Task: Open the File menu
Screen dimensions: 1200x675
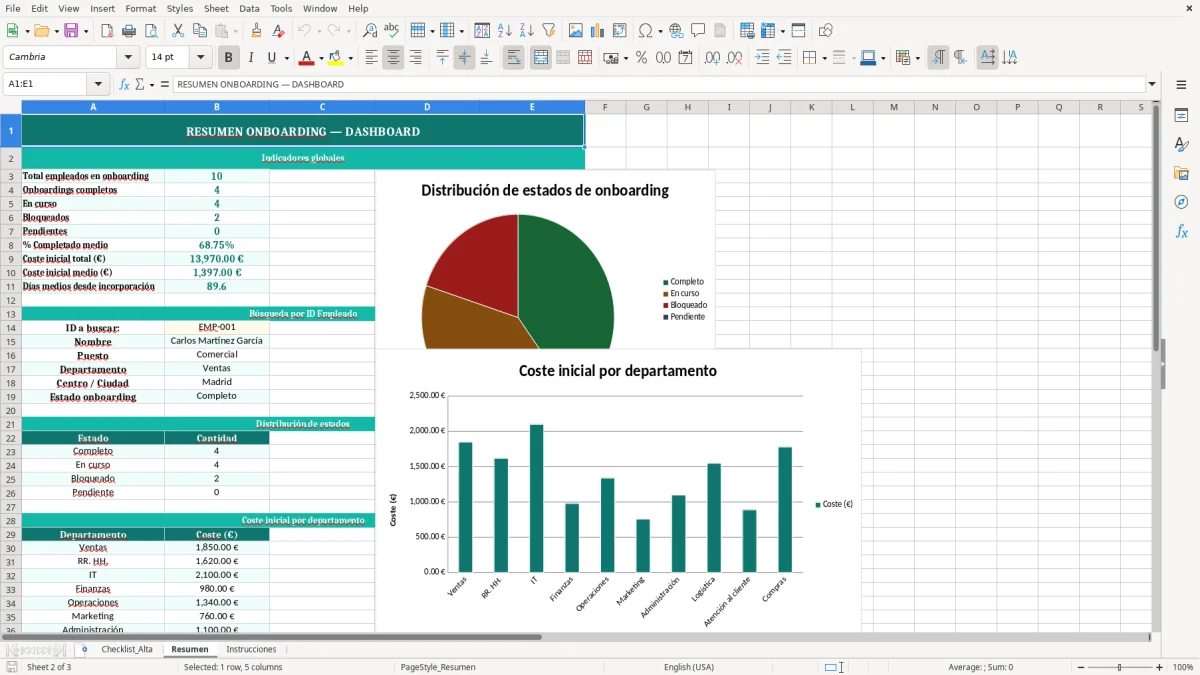Action: [12, 8]
